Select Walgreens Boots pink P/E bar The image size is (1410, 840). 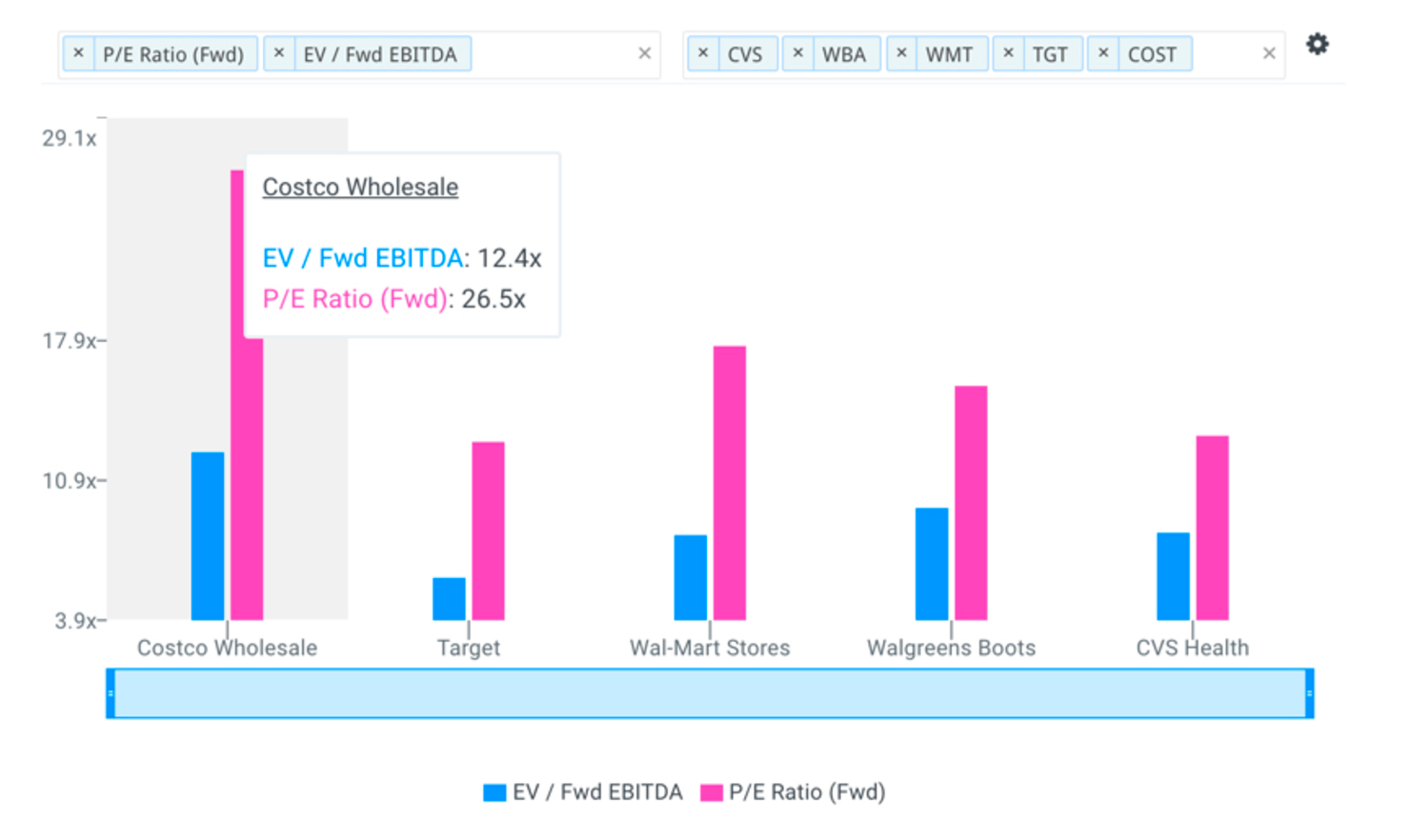(971, 503)
